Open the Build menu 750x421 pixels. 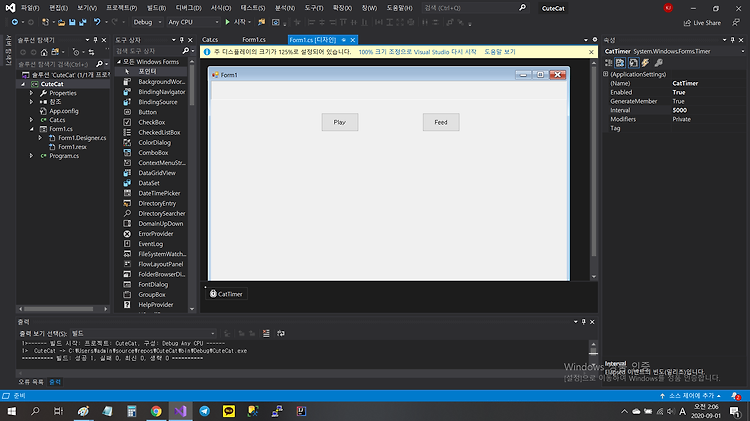156,8
